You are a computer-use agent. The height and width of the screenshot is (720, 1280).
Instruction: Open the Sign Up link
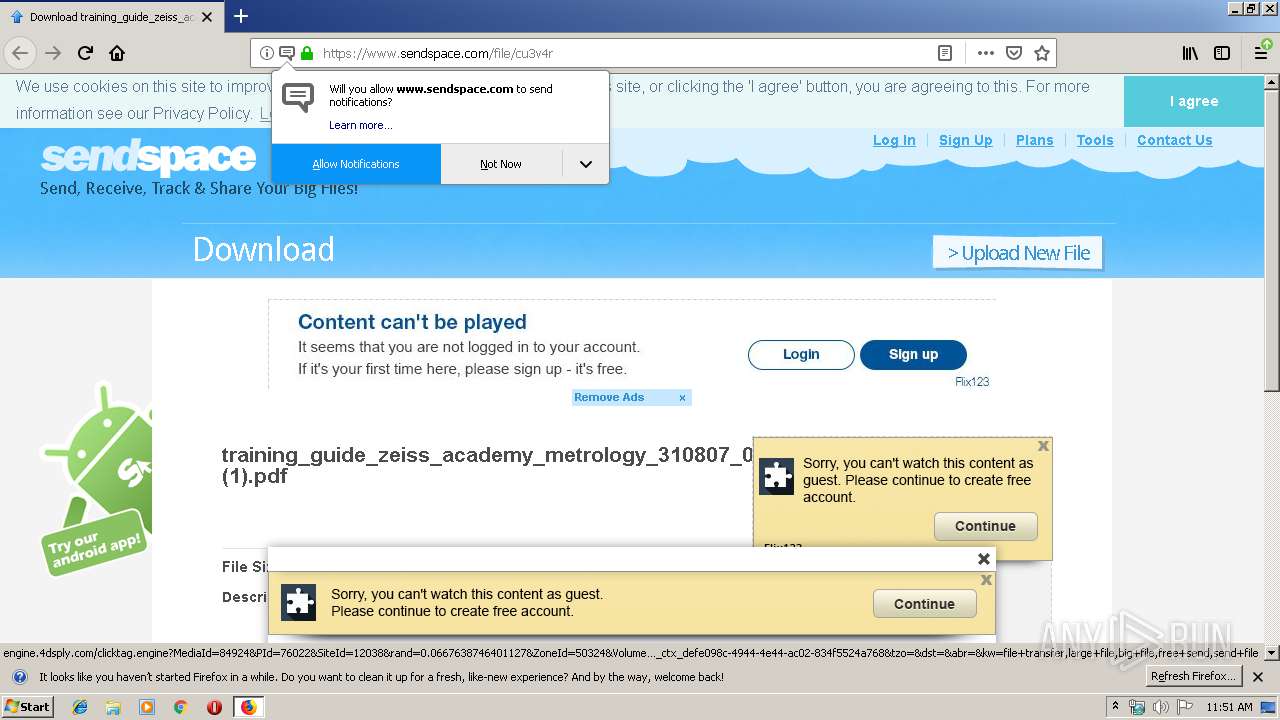click(966, 140)
